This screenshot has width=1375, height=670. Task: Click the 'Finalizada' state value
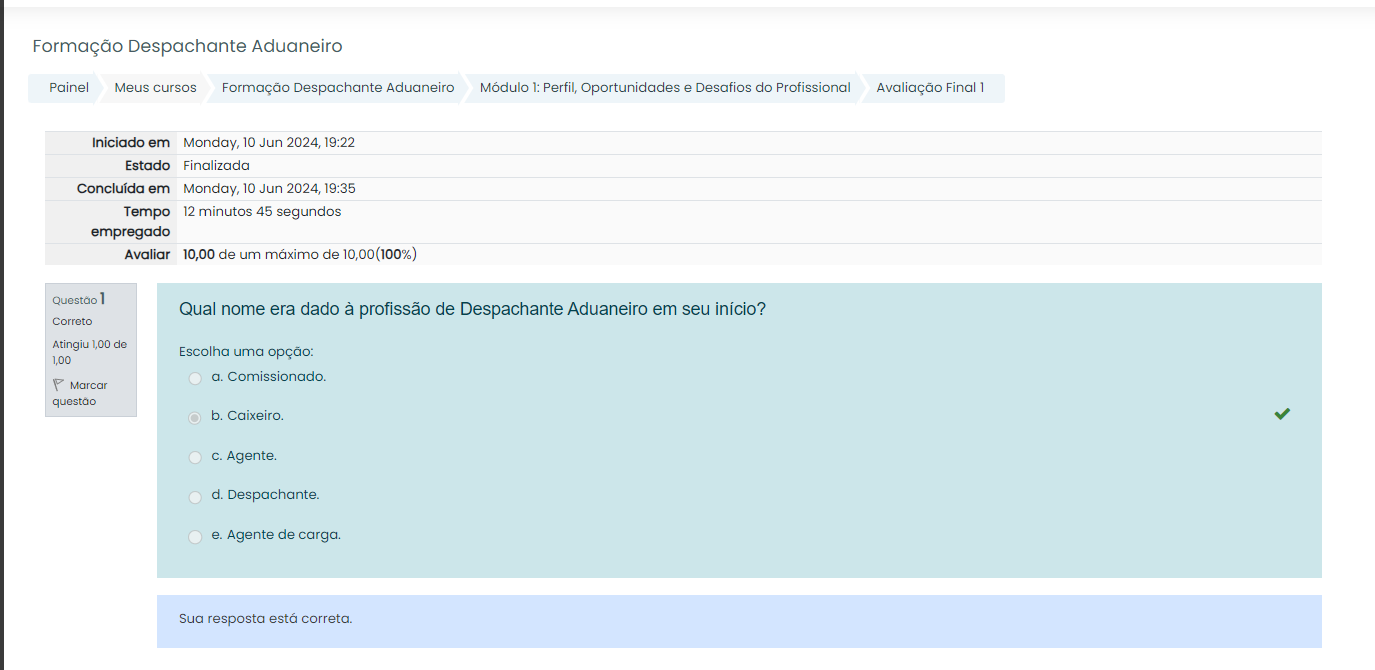click(x=216, y=166)
